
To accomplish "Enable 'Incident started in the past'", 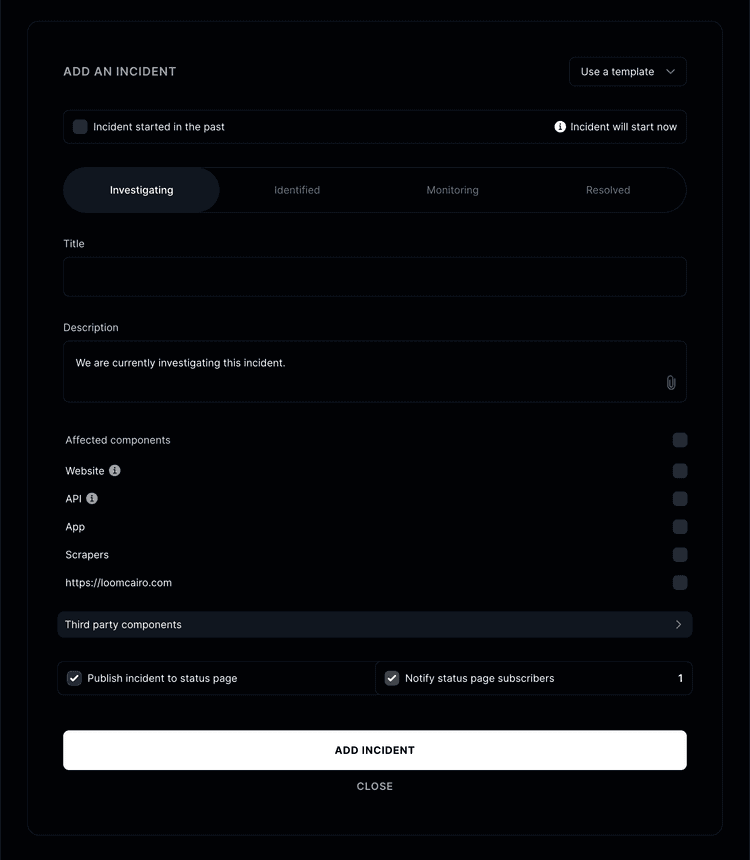I will tap(80, 126).
